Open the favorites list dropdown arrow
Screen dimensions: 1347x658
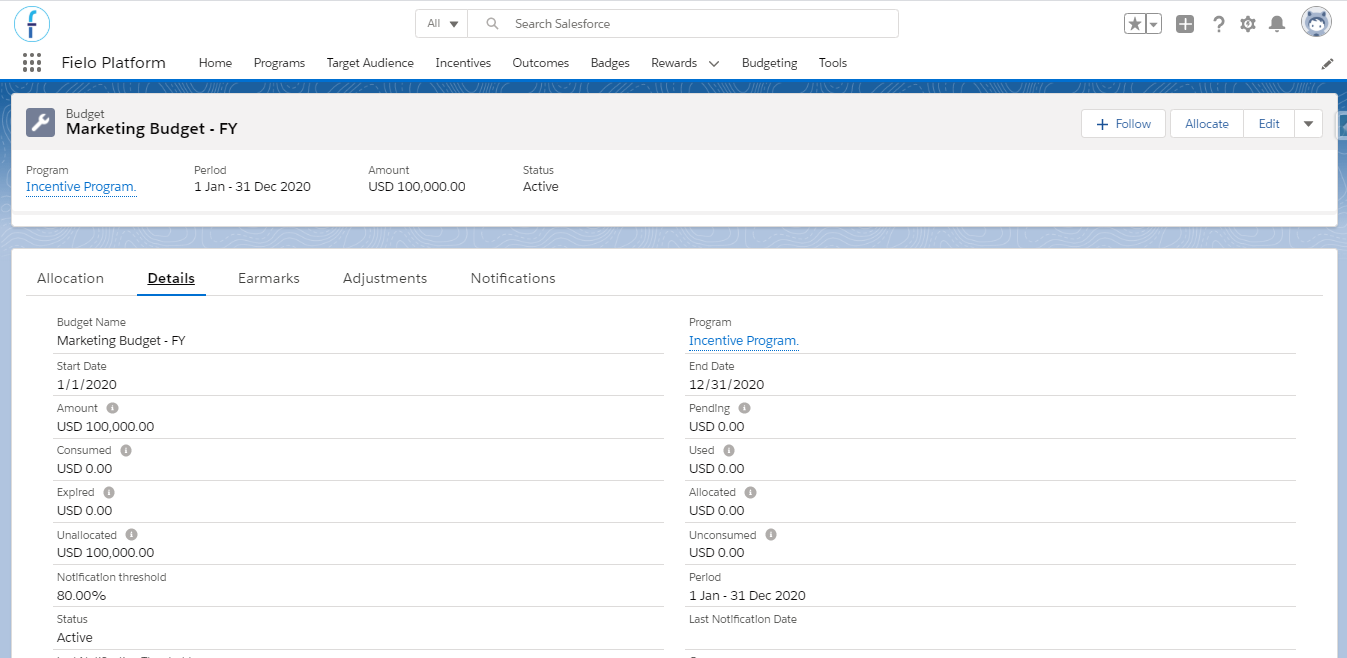(1154, 24)
